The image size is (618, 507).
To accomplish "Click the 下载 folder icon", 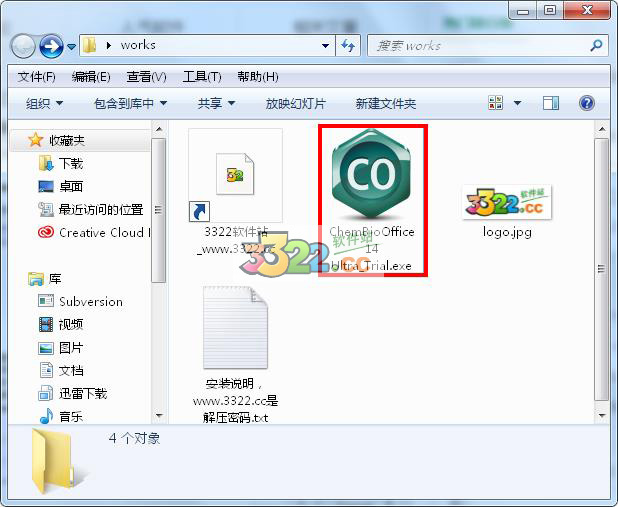I will click(46, 163).
